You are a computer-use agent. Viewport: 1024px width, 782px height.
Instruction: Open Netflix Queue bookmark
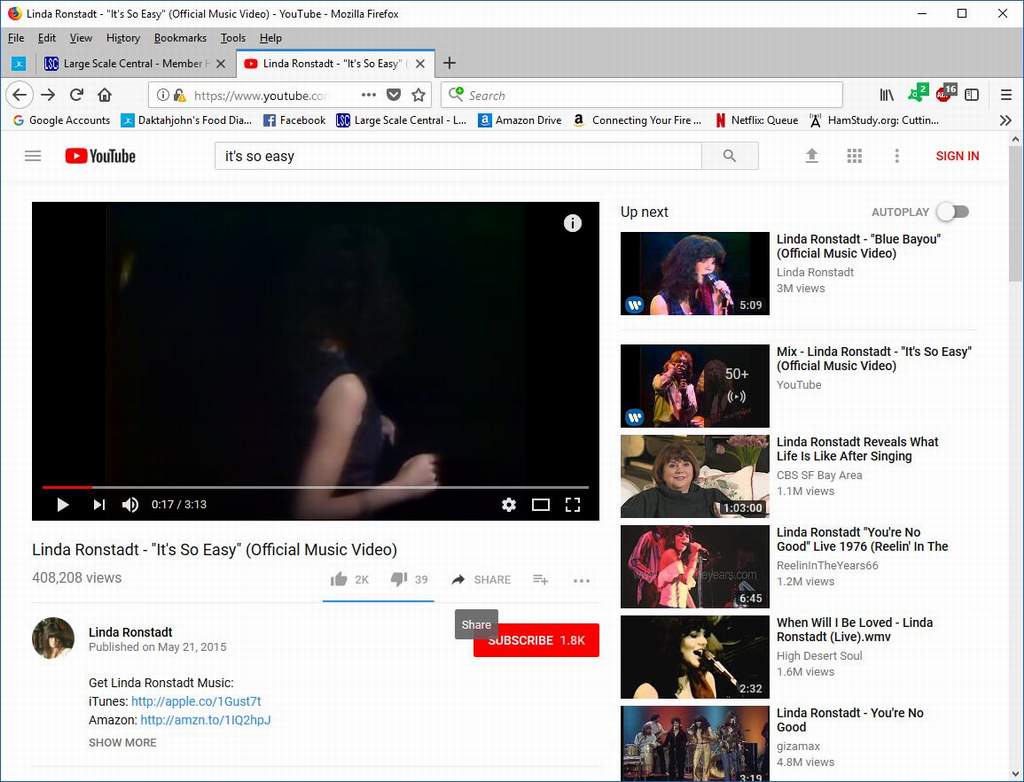(756, 120)
